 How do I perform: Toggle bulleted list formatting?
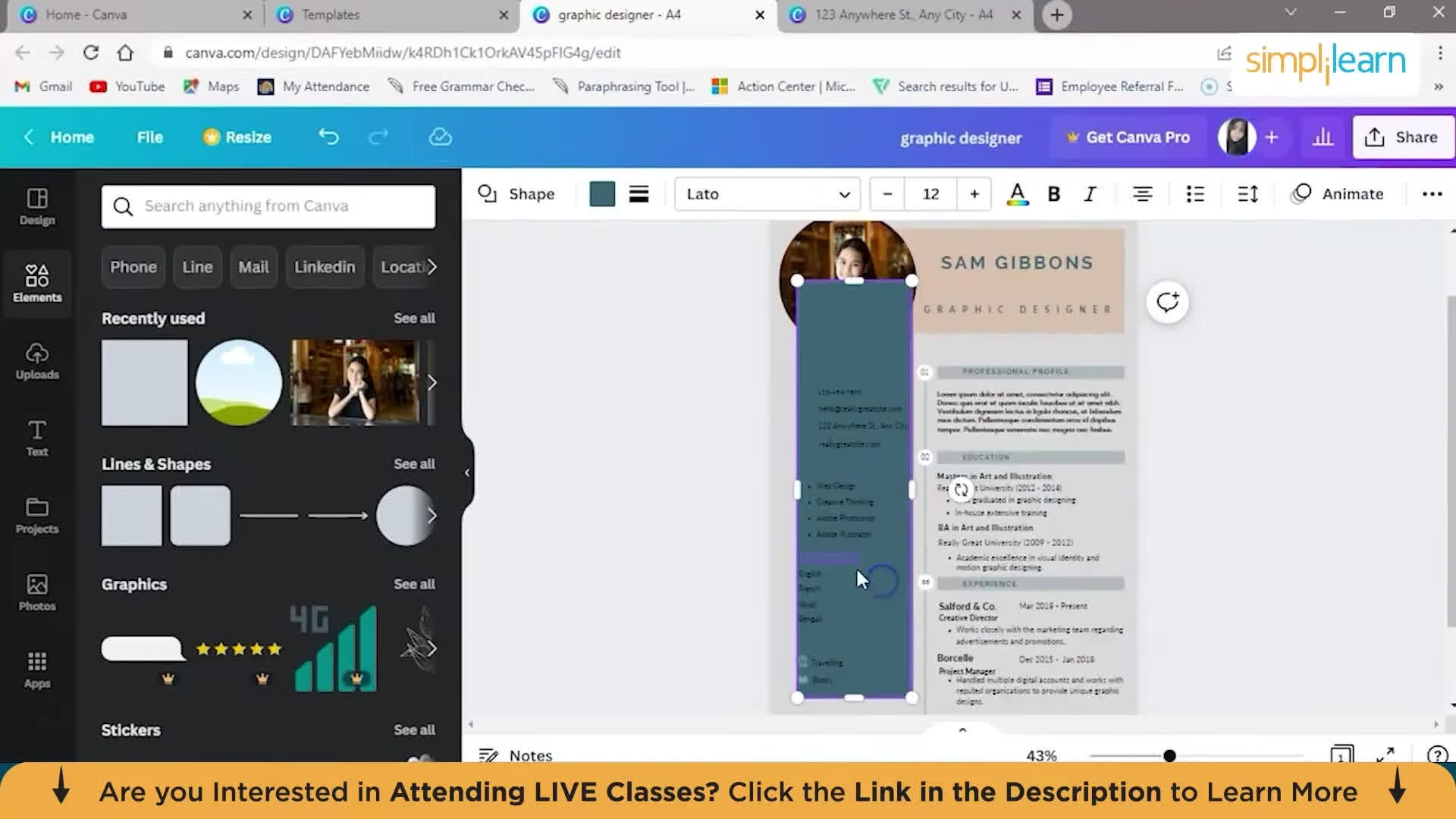coord(1195,194)
